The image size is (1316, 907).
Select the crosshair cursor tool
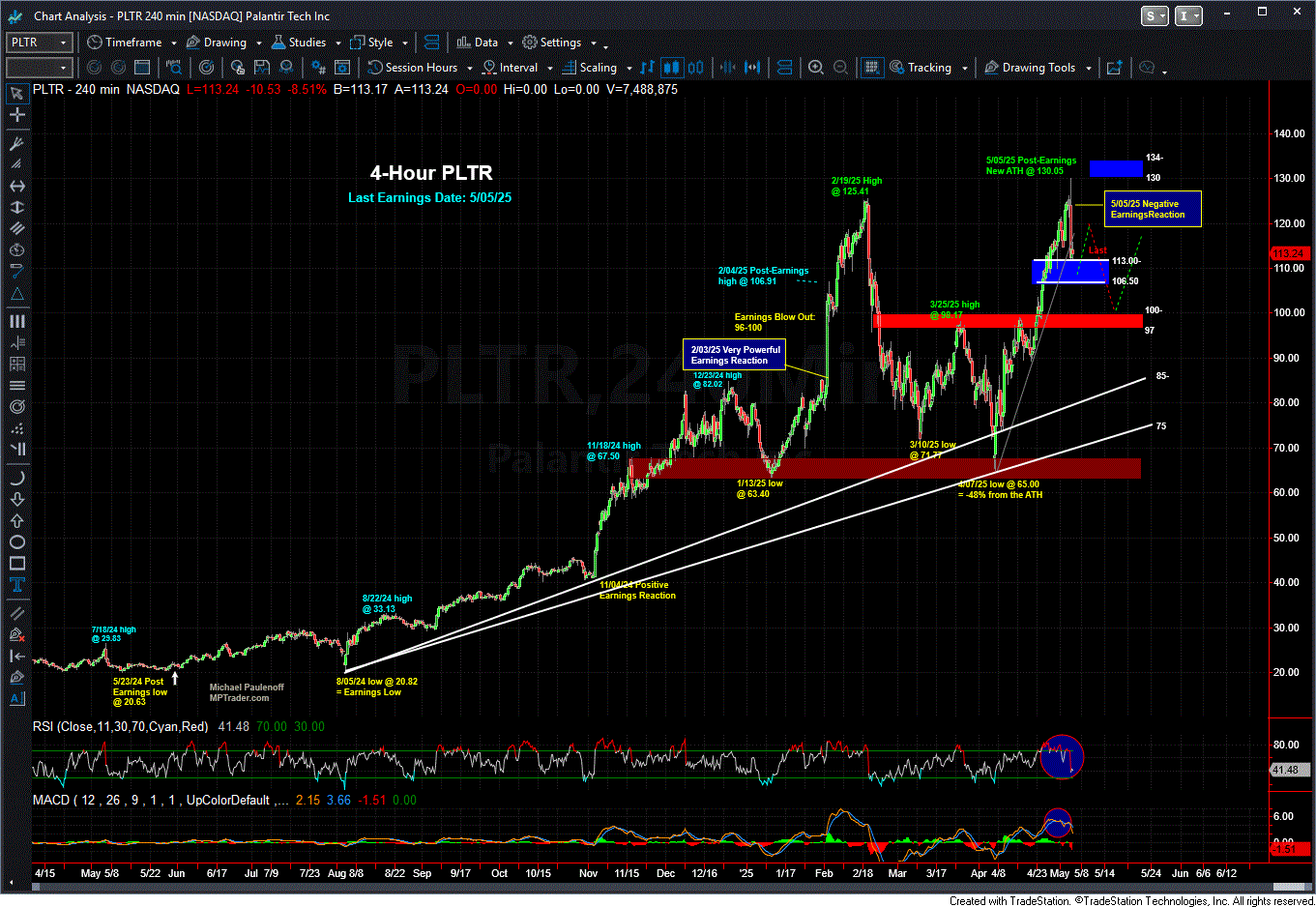click(x=16, y=115)
